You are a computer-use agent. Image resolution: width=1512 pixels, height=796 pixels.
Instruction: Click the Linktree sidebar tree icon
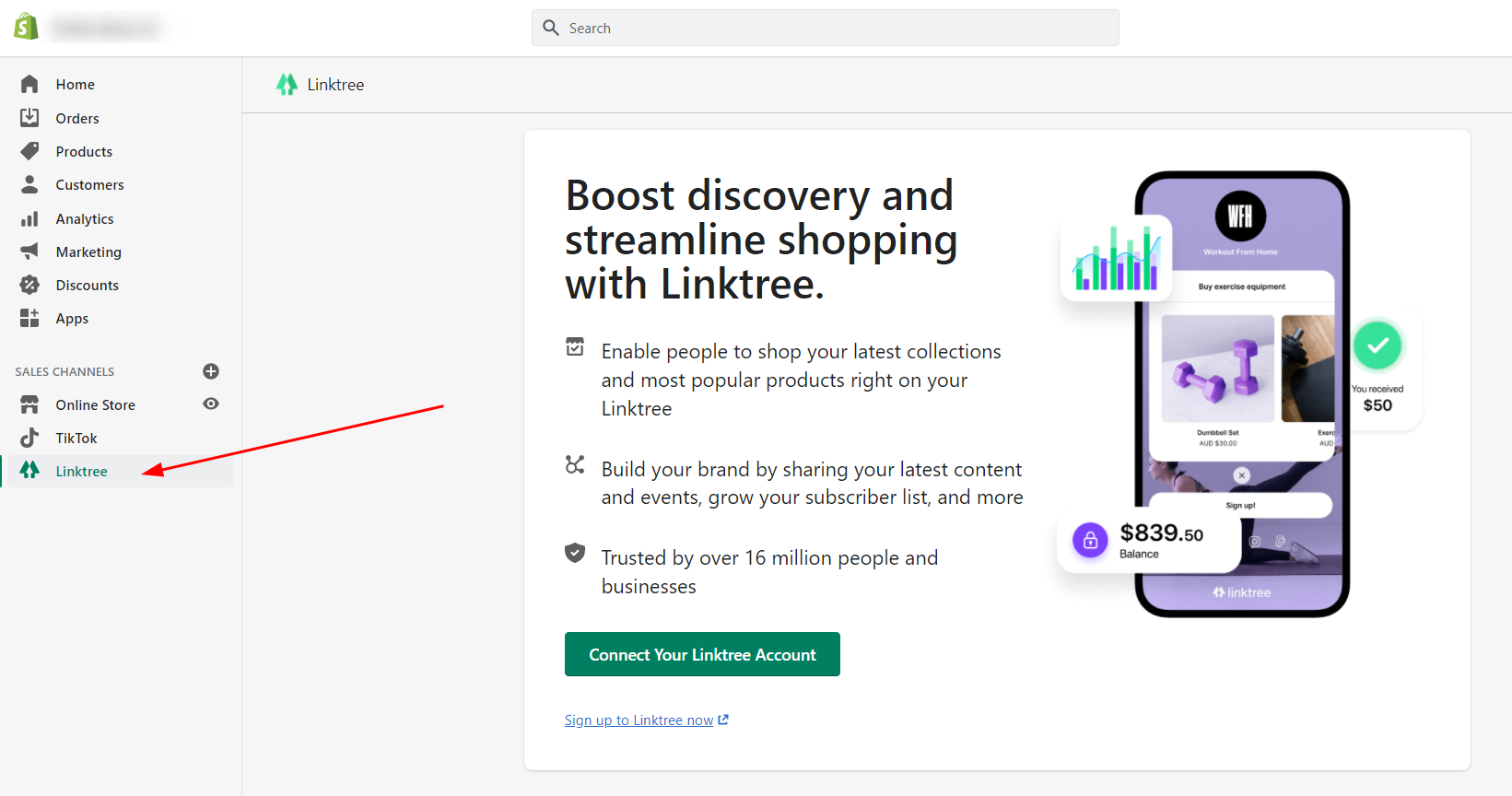coord(29,470)
